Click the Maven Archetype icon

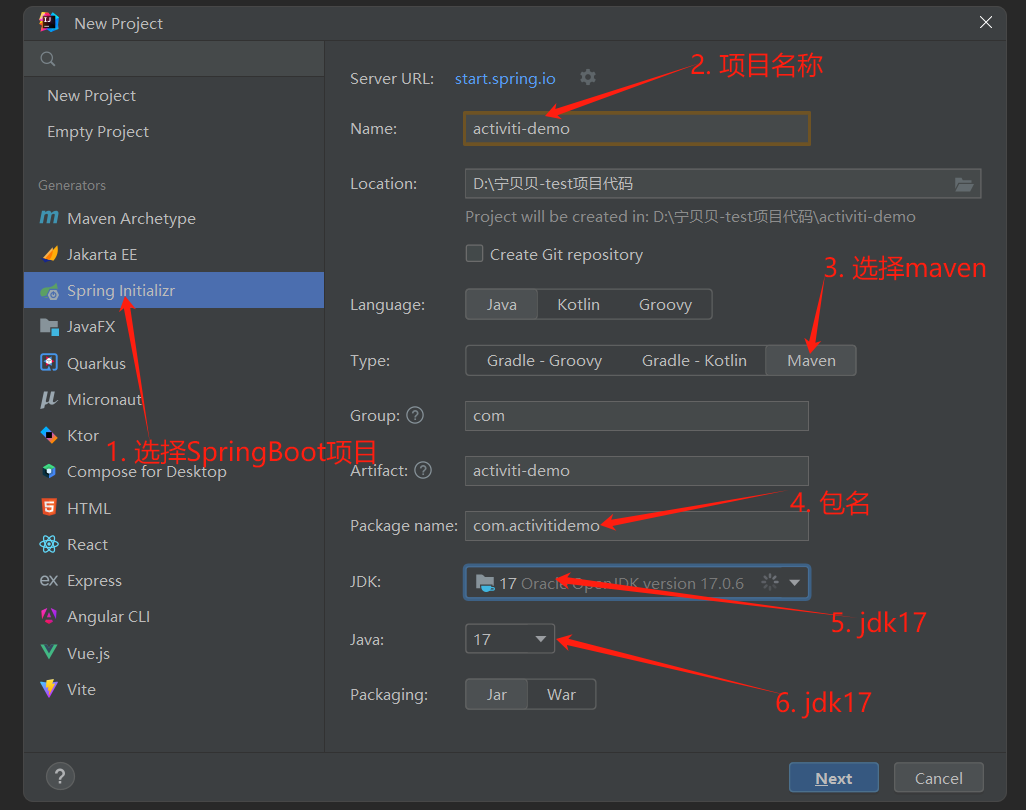pyautogui.click(x=49, y=217)
